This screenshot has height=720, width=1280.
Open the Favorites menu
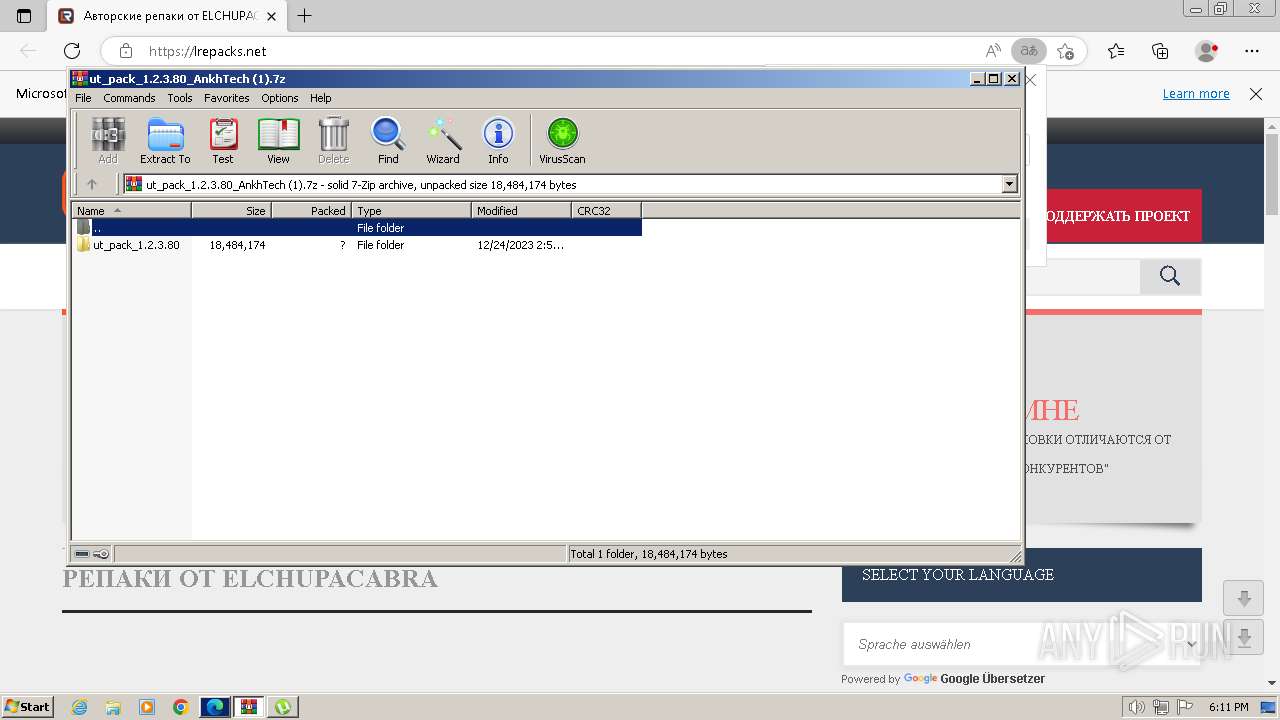coord(227,98)
